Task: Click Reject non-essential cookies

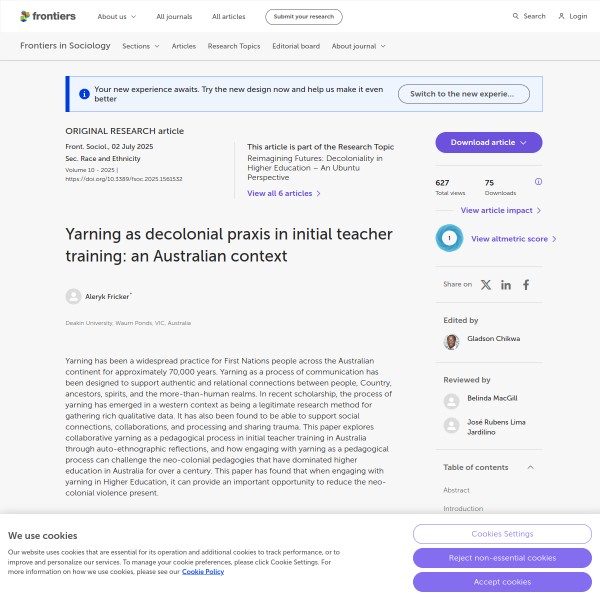Action: tap(501, 558)
